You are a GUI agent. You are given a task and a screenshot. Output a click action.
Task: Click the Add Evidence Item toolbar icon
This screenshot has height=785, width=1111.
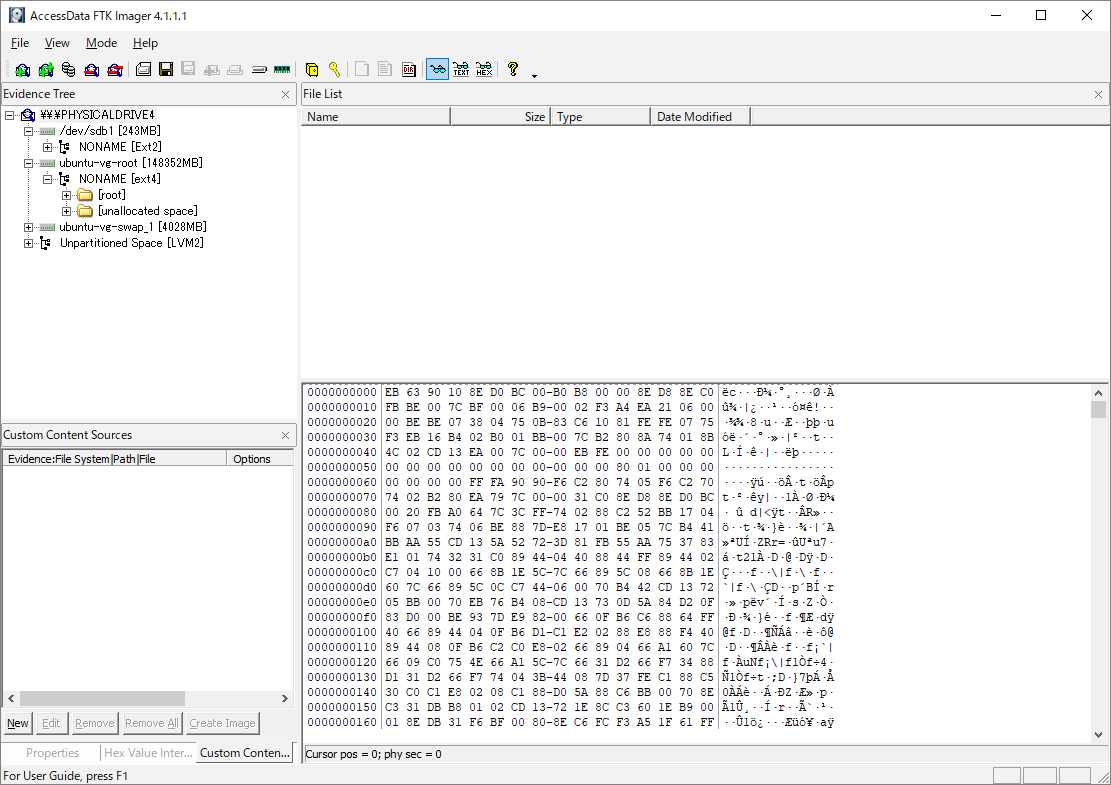point(23,69)
